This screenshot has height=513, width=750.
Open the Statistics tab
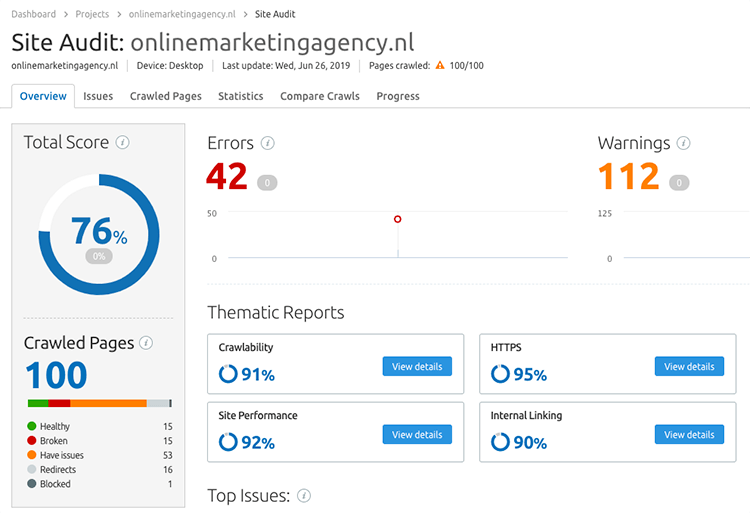click(241, 96)
